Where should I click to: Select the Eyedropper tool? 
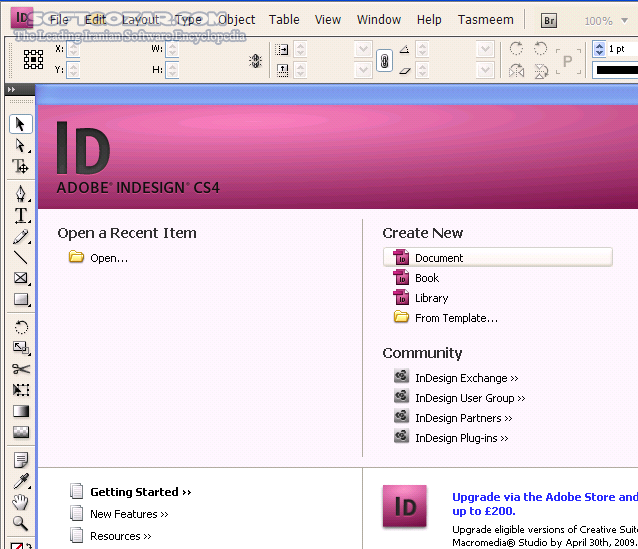click(x=20, y=481)
